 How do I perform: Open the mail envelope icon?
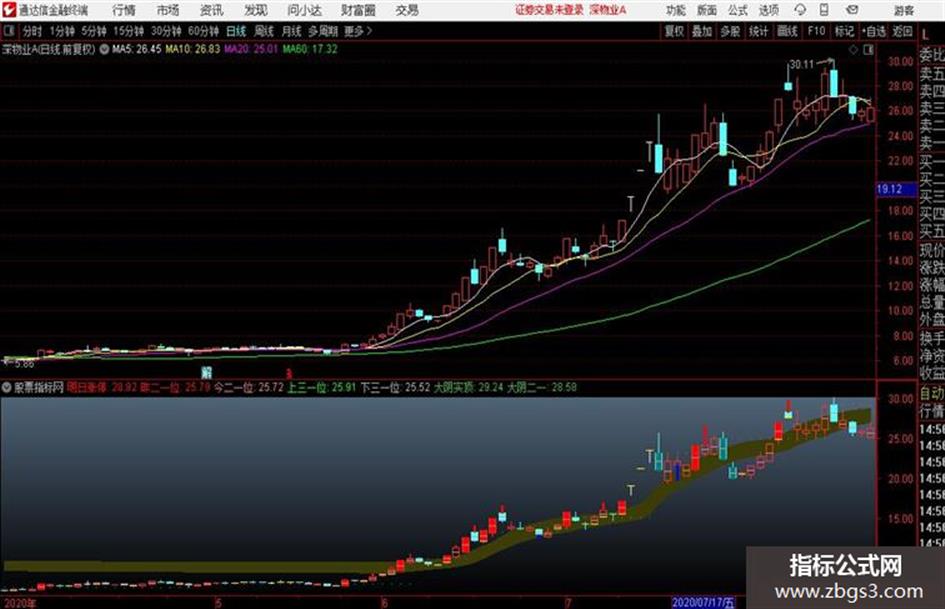(852, 10)
